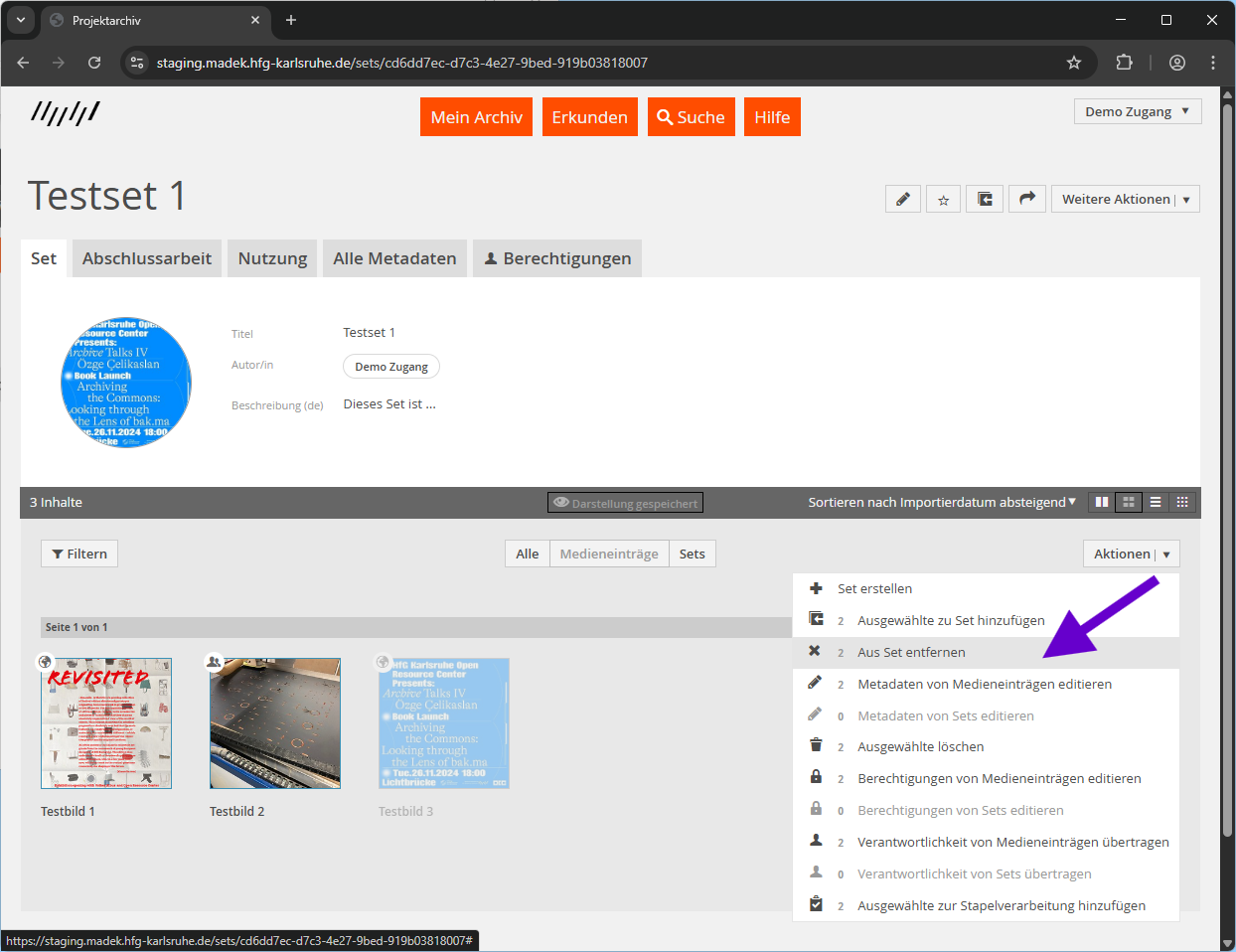Image resolution: width=1236 pixels, height=952 pixels.
Task: Choose Aus Set entfernen from the Aktionen menu
Action: pos(911,653)
